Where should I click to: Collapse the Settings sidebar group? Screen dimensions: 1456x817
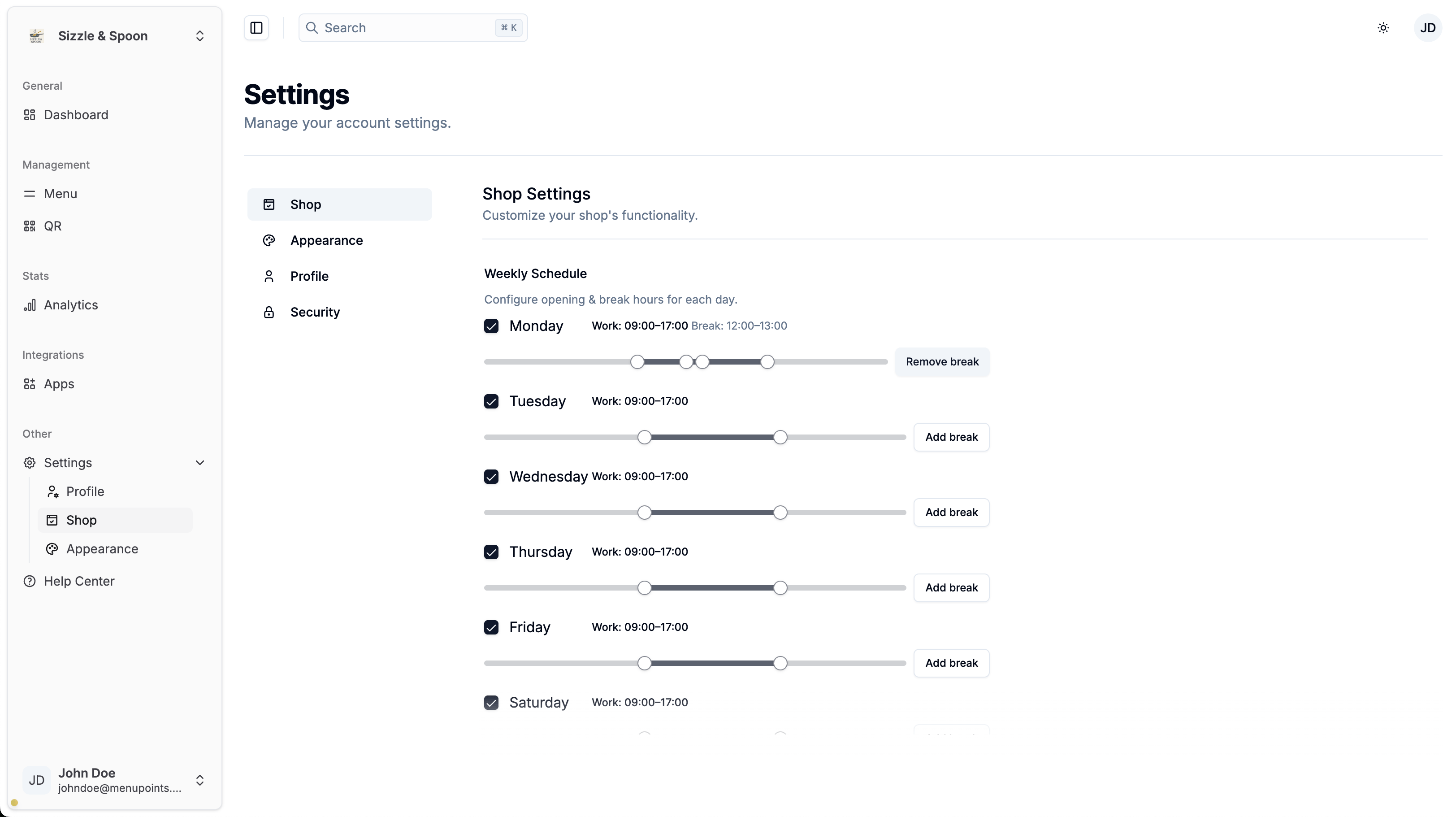[x=199, y=462]
